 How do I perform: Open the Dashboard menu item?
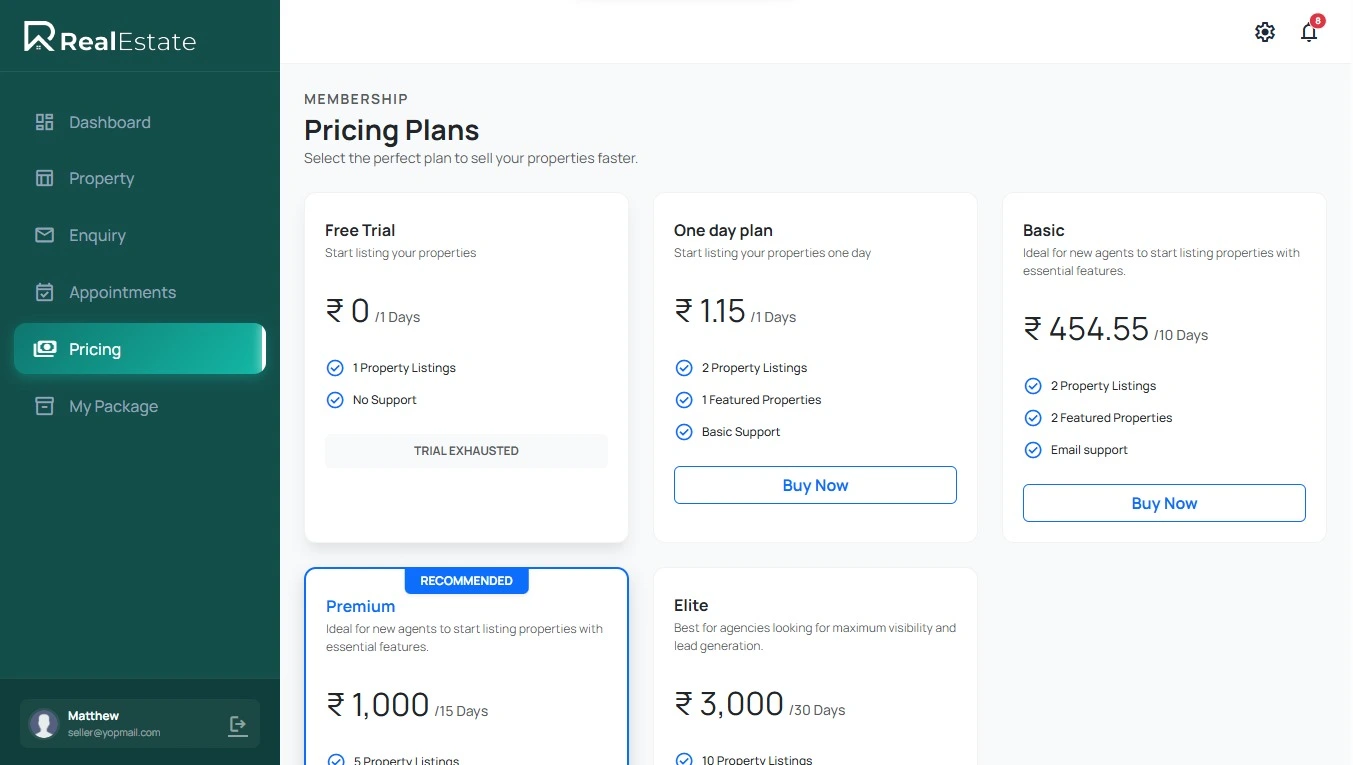tap(110, 122)
